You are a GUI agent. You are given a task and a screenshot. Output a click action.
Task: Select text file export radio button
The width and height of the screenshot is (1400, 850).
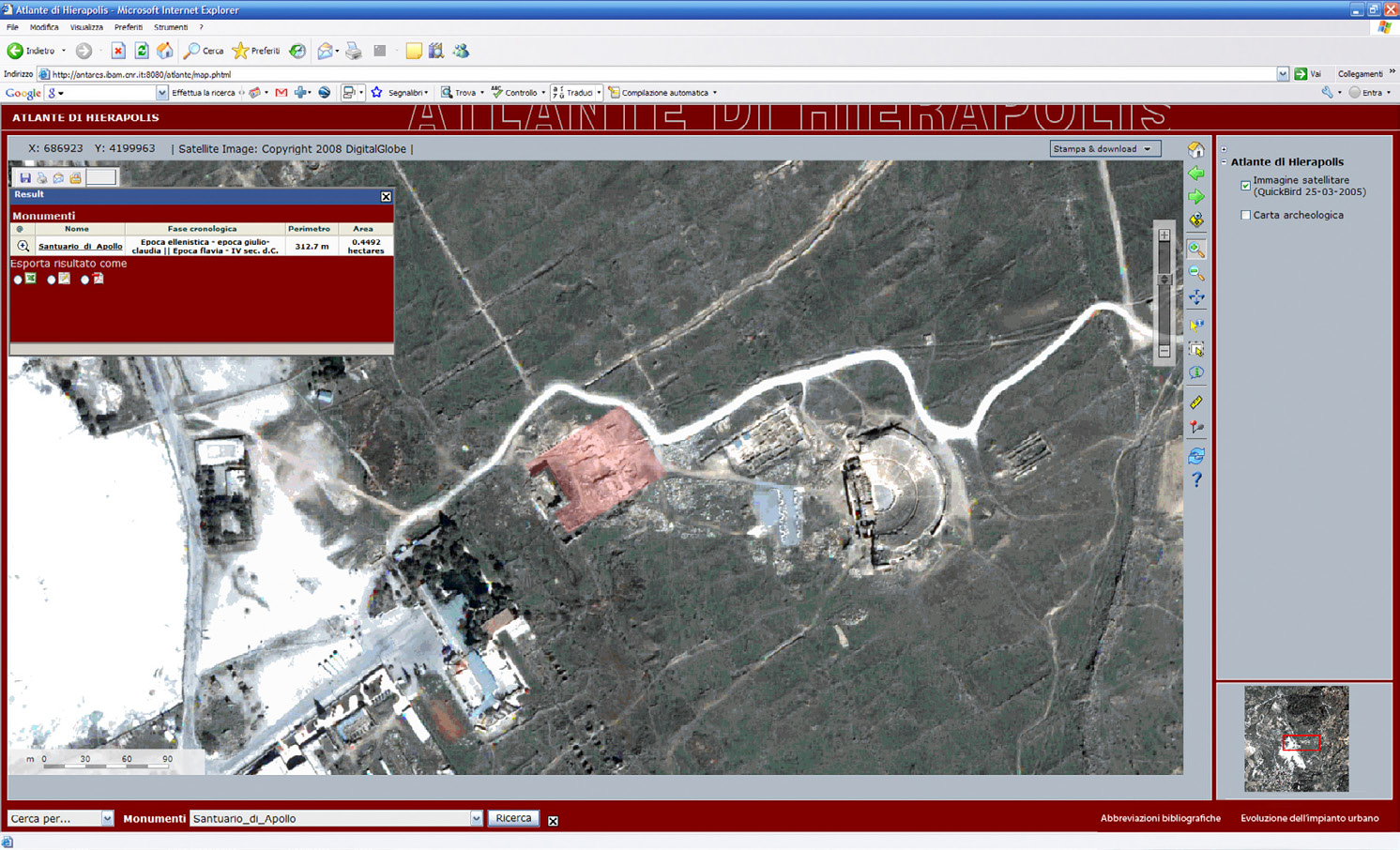coord(52,280)
